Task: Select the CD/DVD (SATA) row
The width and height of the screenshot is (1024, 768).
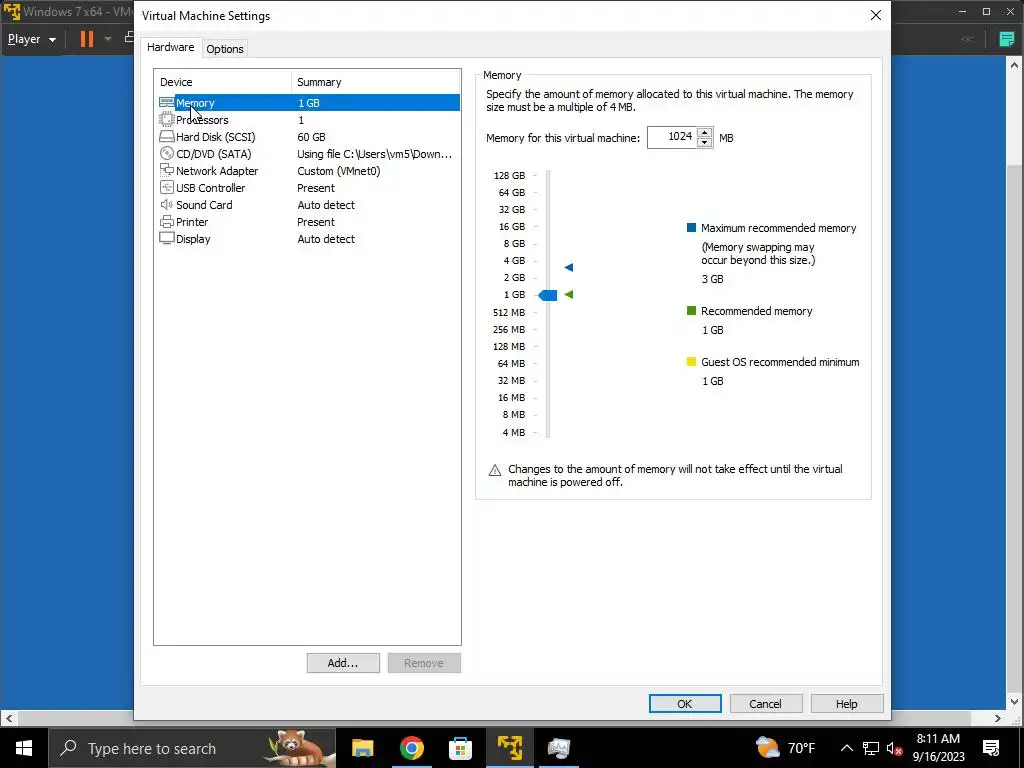Action: tap(308, 153)
